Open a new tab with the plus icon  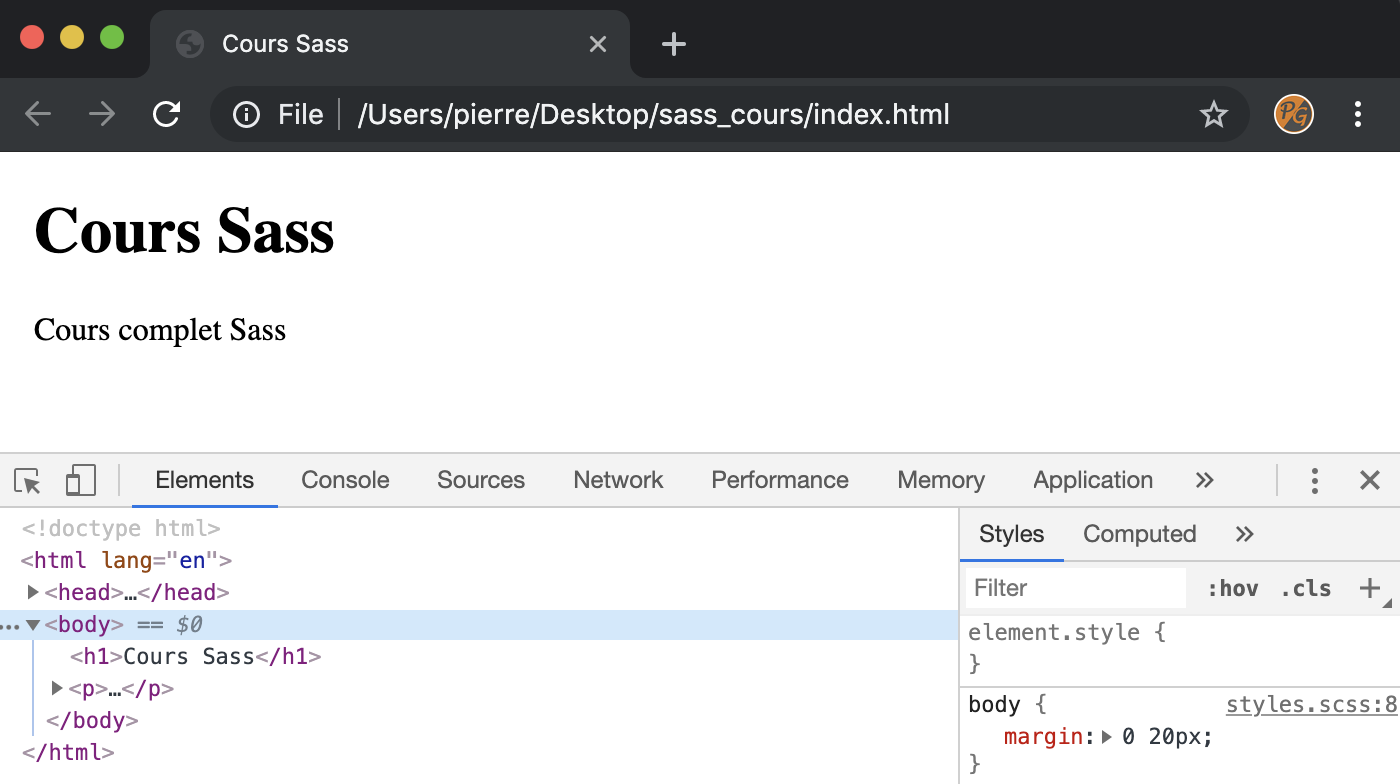coord(674,44)
